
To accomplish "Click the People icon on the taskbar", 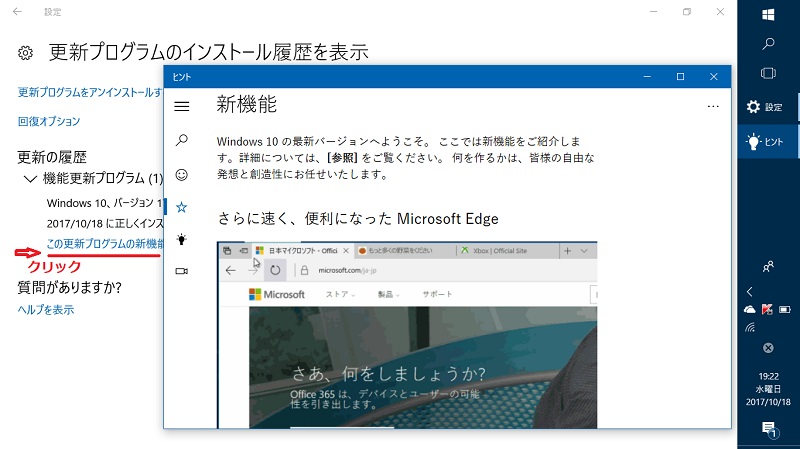I will click(x=768, y=266).
